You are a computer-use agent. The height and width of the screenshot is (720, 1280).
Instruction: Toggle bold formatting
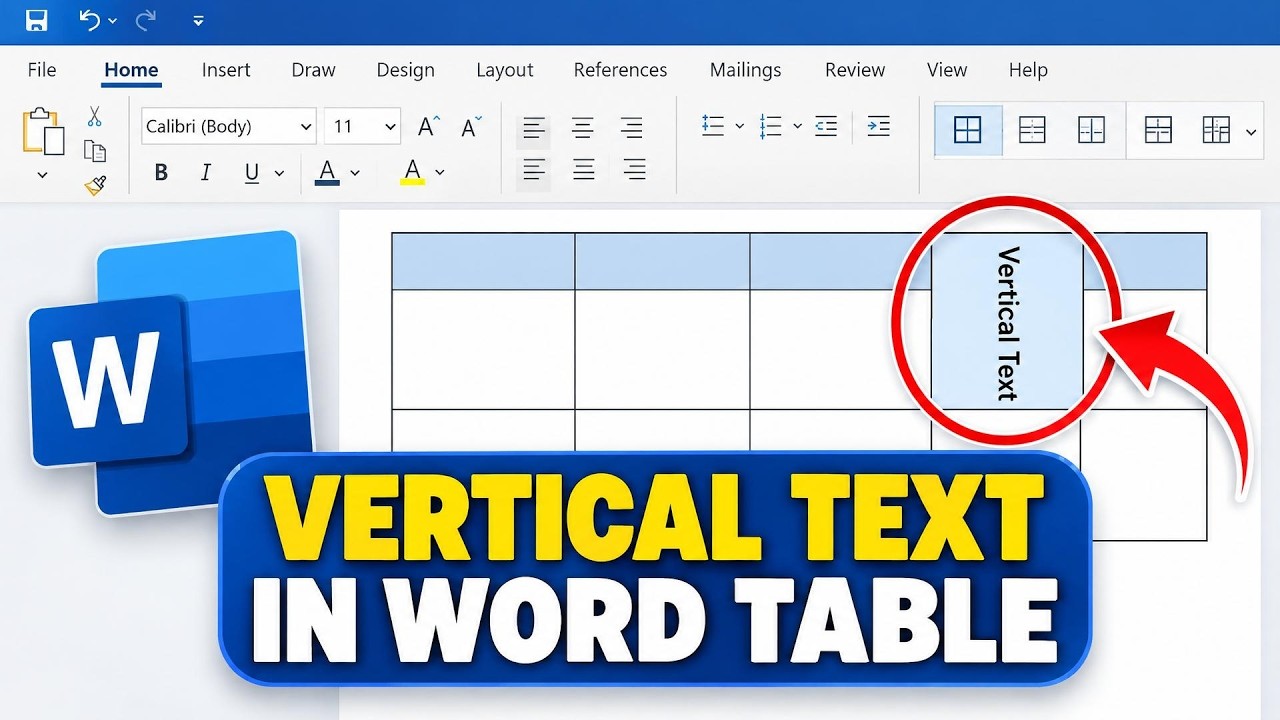tap(161, 173)
